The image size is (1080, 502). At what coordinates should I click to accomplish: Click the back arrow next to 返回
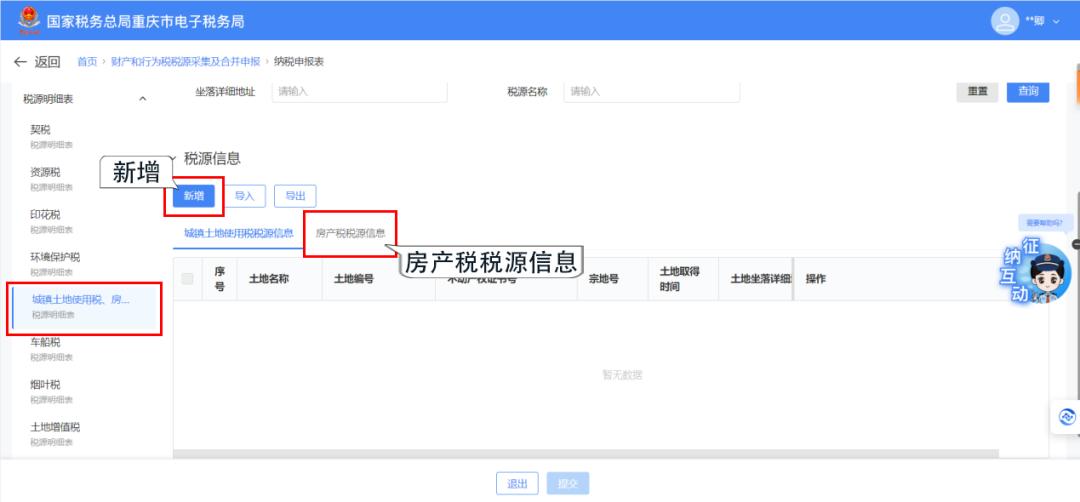[x=20, y=62]
